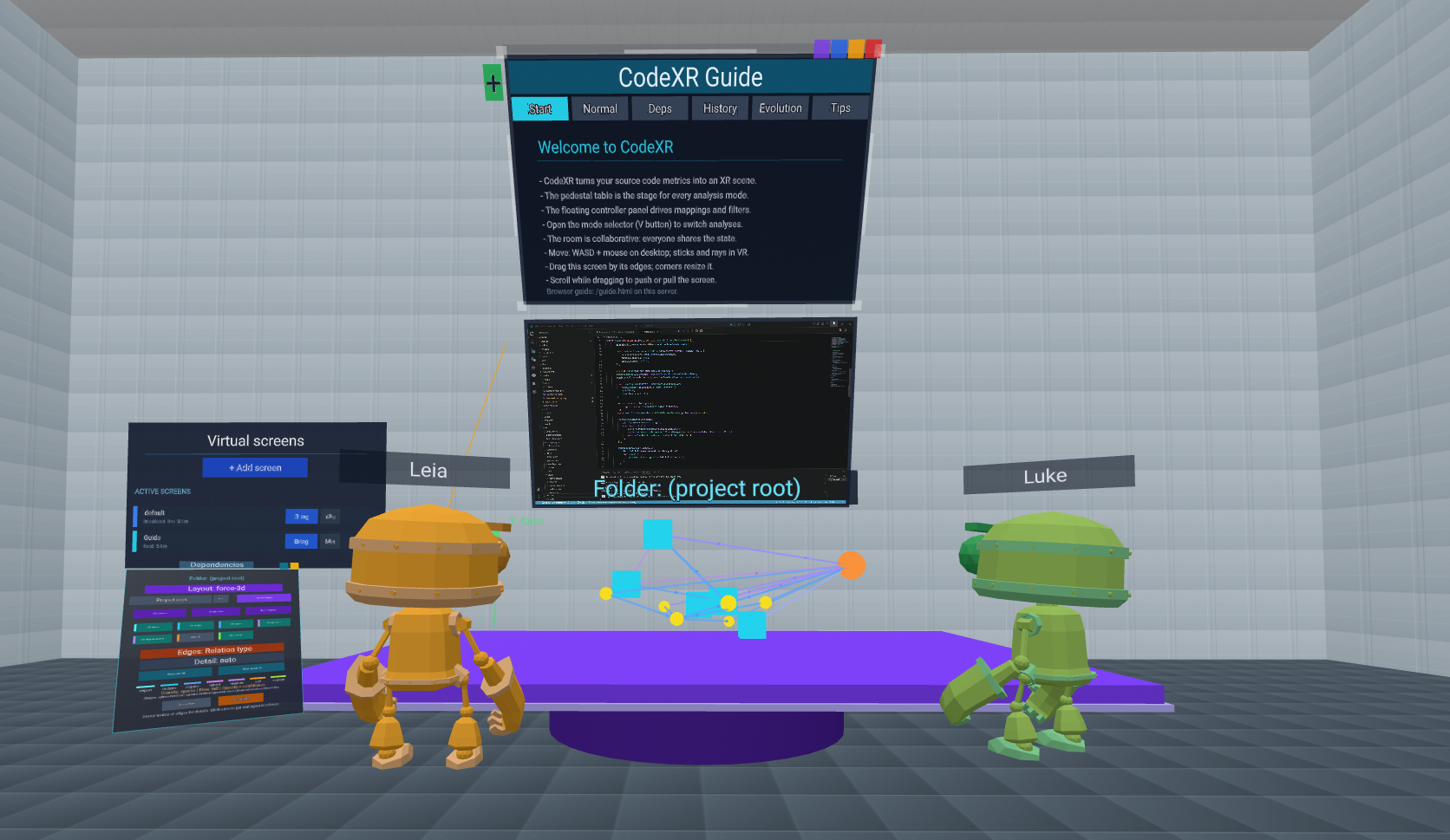Open the 'Detail: auto' selector
The width and height of the screenshot is (1450, 840).
[x=213, y=661]
